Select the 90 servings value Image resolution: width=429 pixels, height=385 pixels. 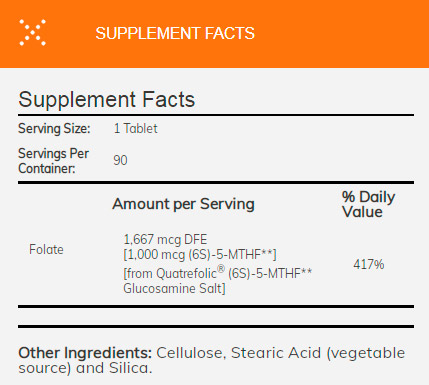point(120,160)
